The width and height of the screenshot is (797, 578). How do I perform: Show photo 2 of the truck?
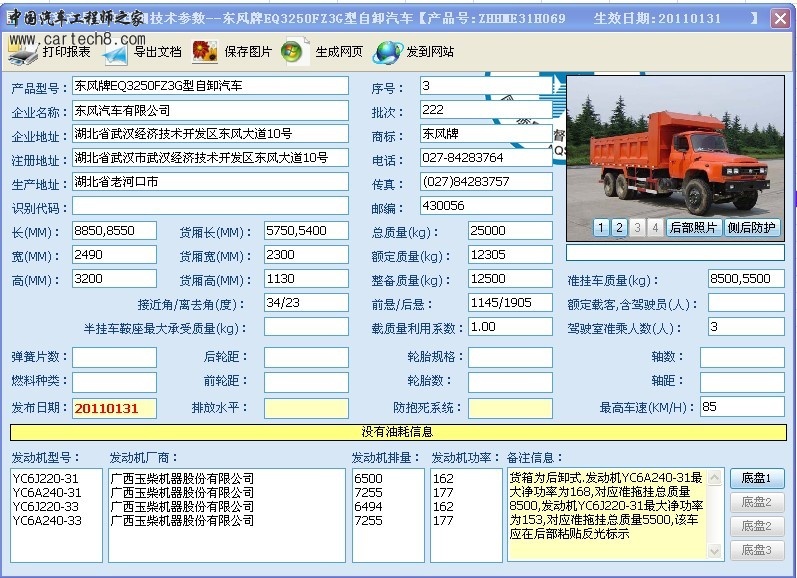(619, 227)
